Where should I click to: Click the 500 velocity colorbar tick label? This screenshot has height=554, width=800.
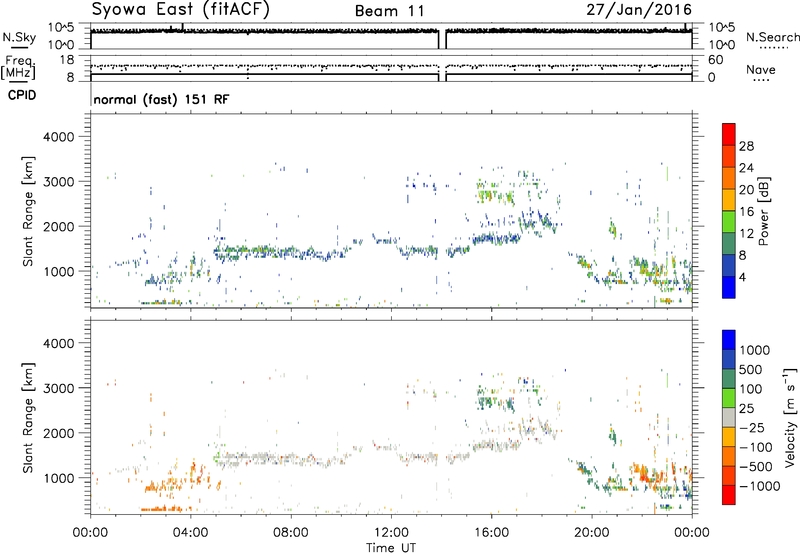[751, 369]
